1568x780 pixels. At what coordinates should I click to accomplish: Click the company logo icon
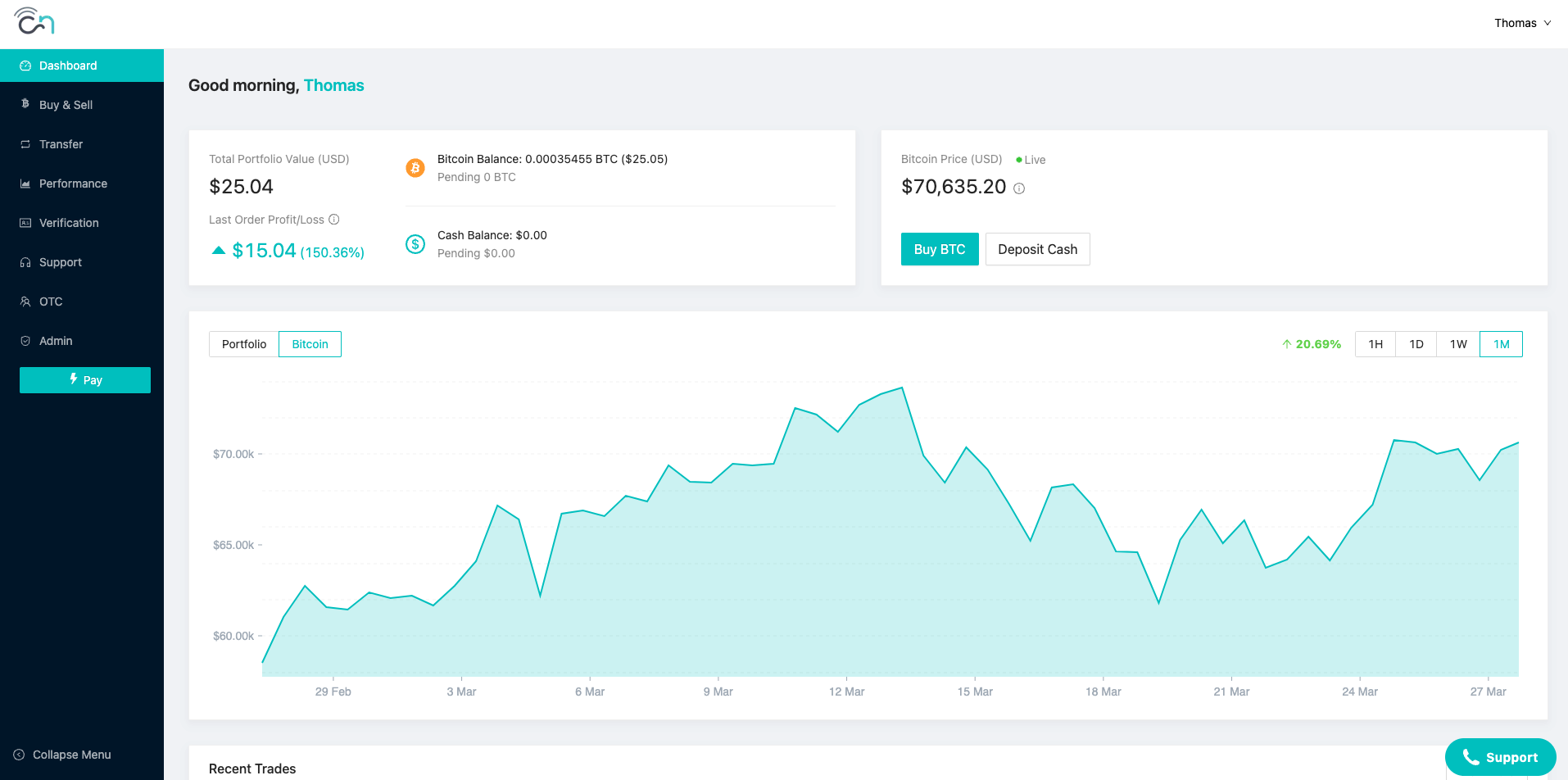pyautogui.click(x=34, y=21)
